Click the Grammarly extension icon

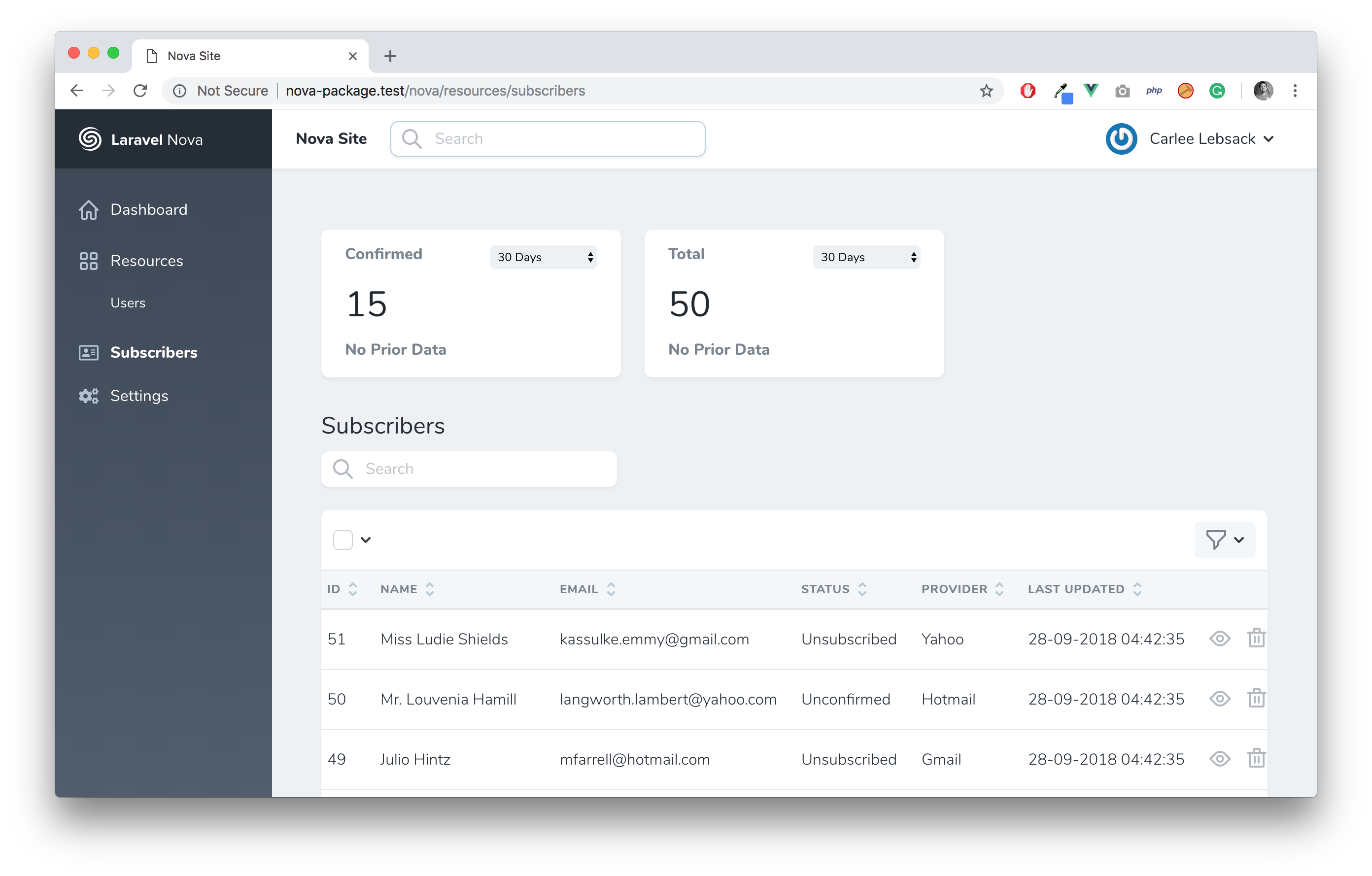(1217, 91)
